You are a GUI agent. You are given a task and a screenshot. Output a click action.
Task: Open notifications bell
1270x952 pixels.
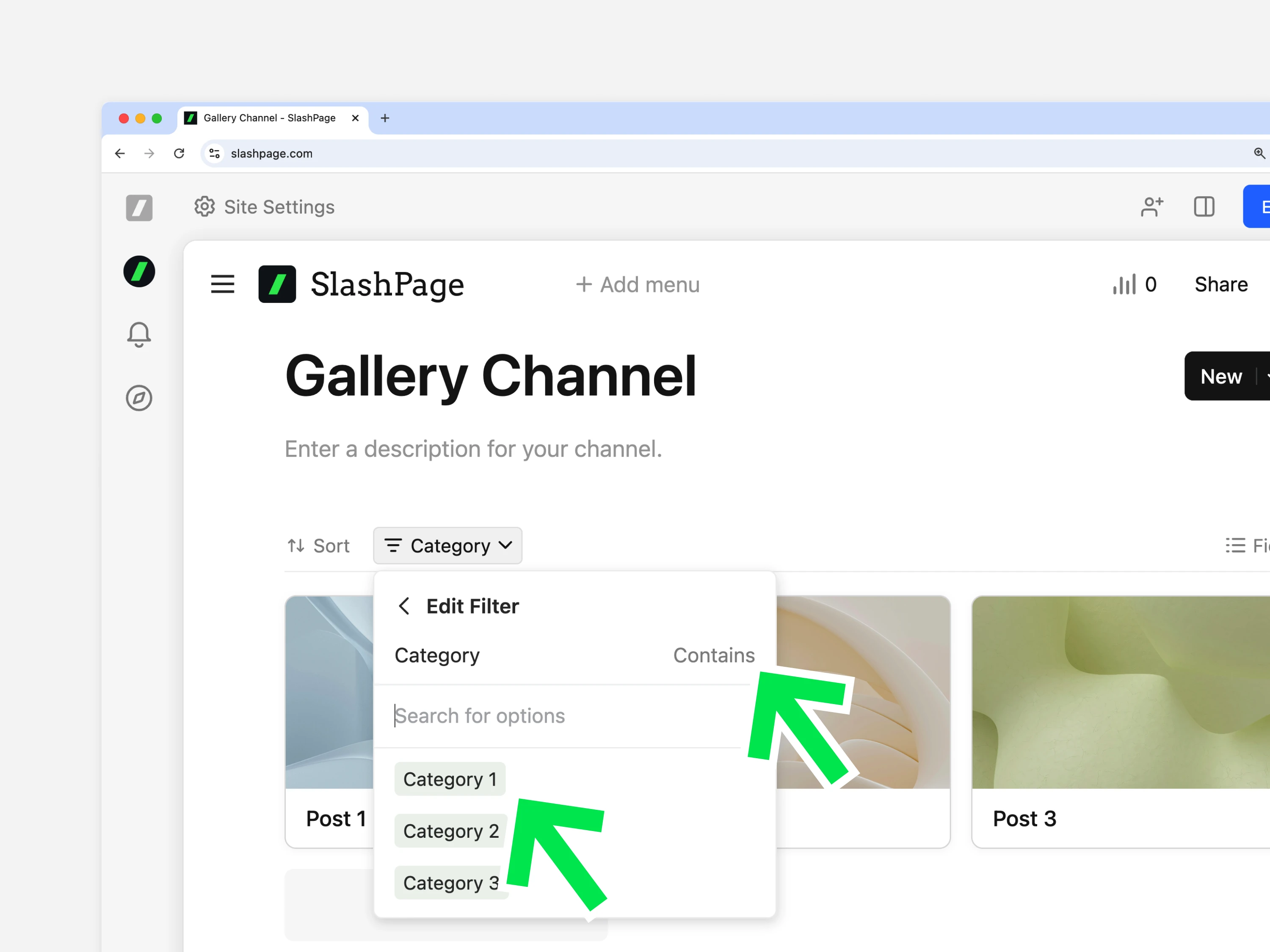[x=139, y=335]
